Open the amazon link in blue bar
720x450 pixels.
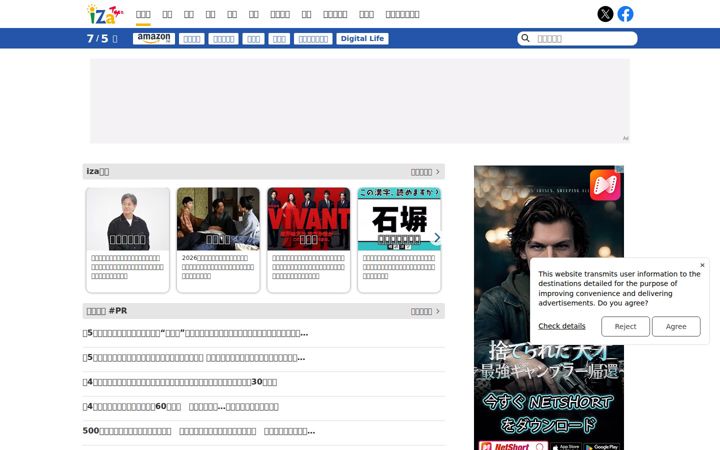(154, 38)
